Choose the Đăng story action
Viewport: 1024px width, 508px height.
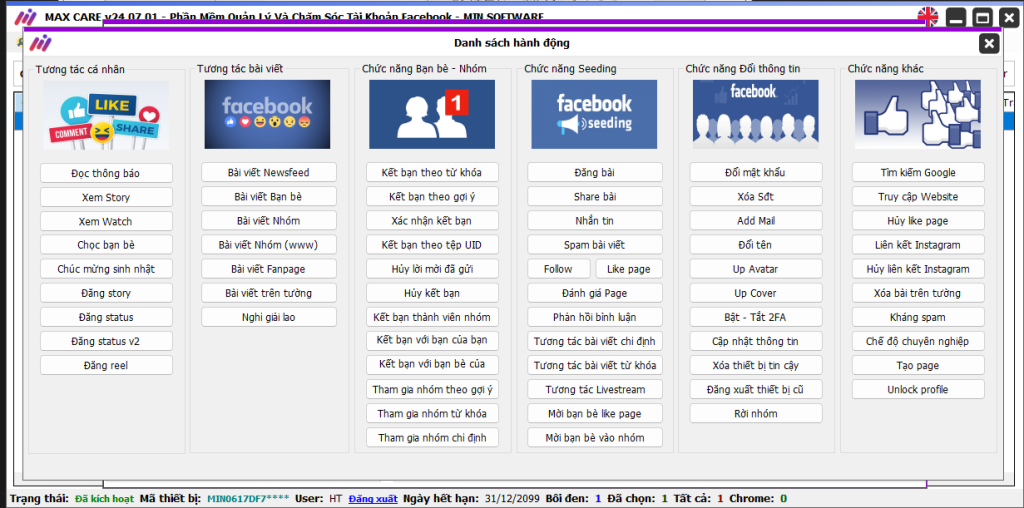tap(106, 293)
